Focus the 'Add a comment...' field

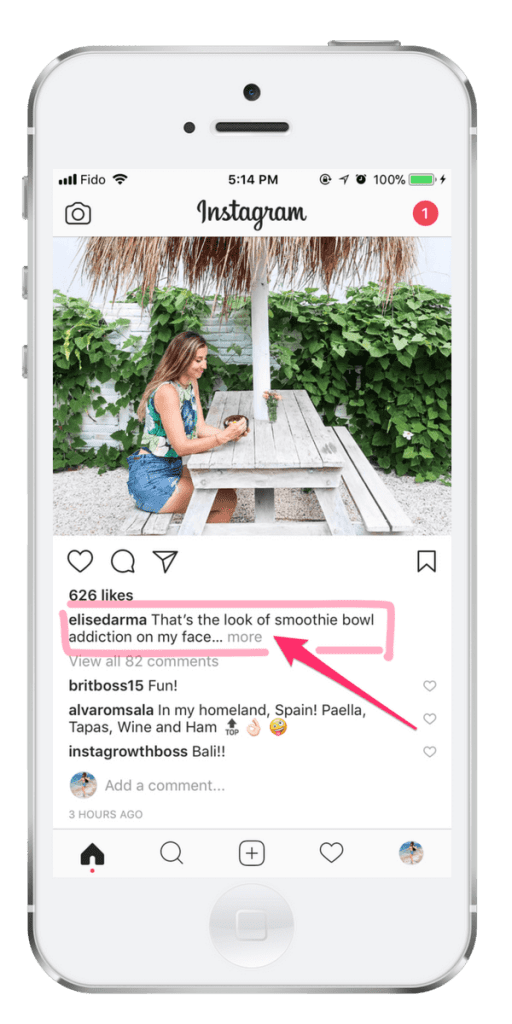click(165, 785)
